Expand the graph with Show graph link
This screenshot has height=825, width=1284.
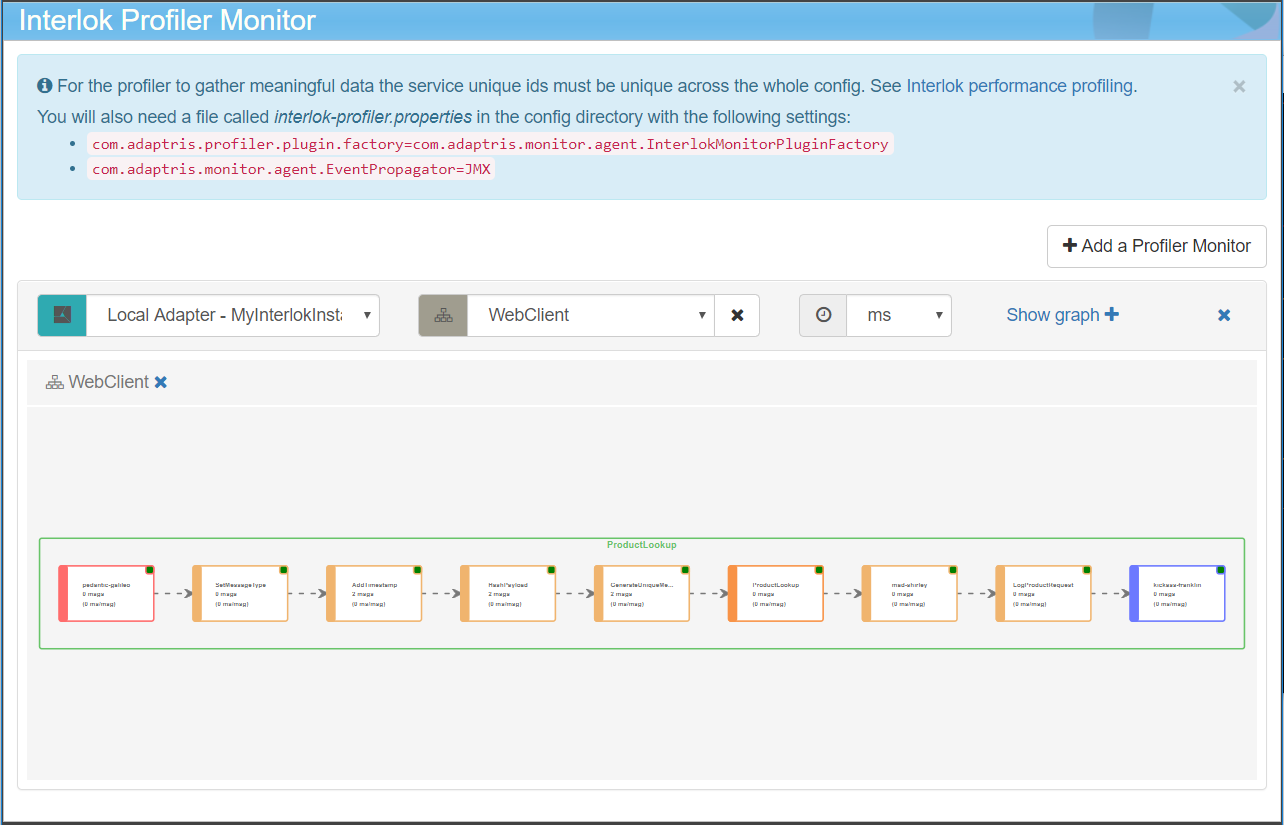tap(1062, 315)
